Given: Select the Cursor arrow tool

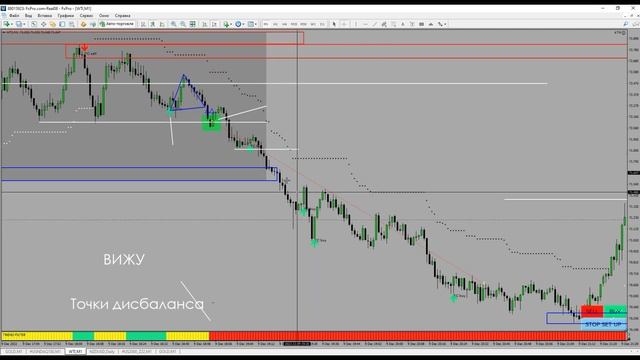Looking at the screenshot, I should pyautogui.click(x=334, y=24).
